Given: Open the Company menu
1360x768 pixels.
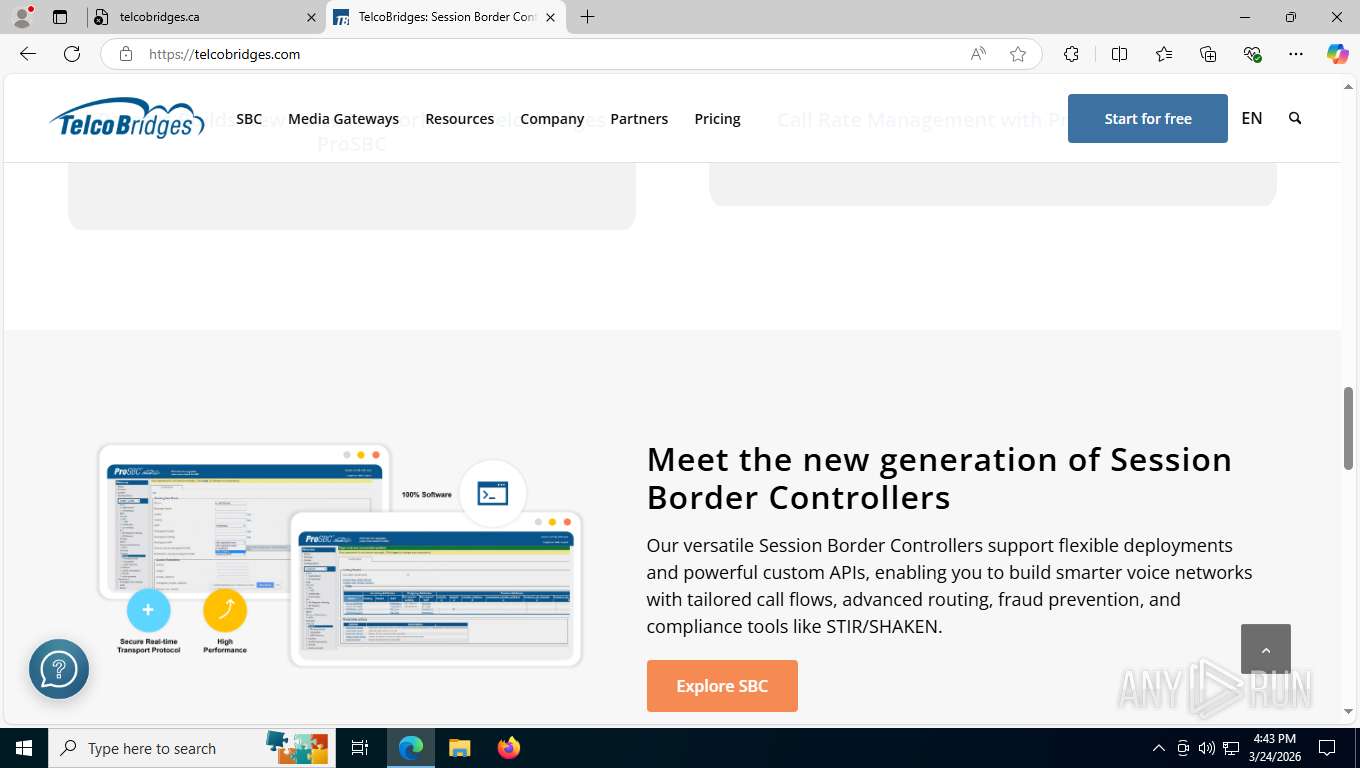Looking at the screenshot, I should tap(552, 119).
